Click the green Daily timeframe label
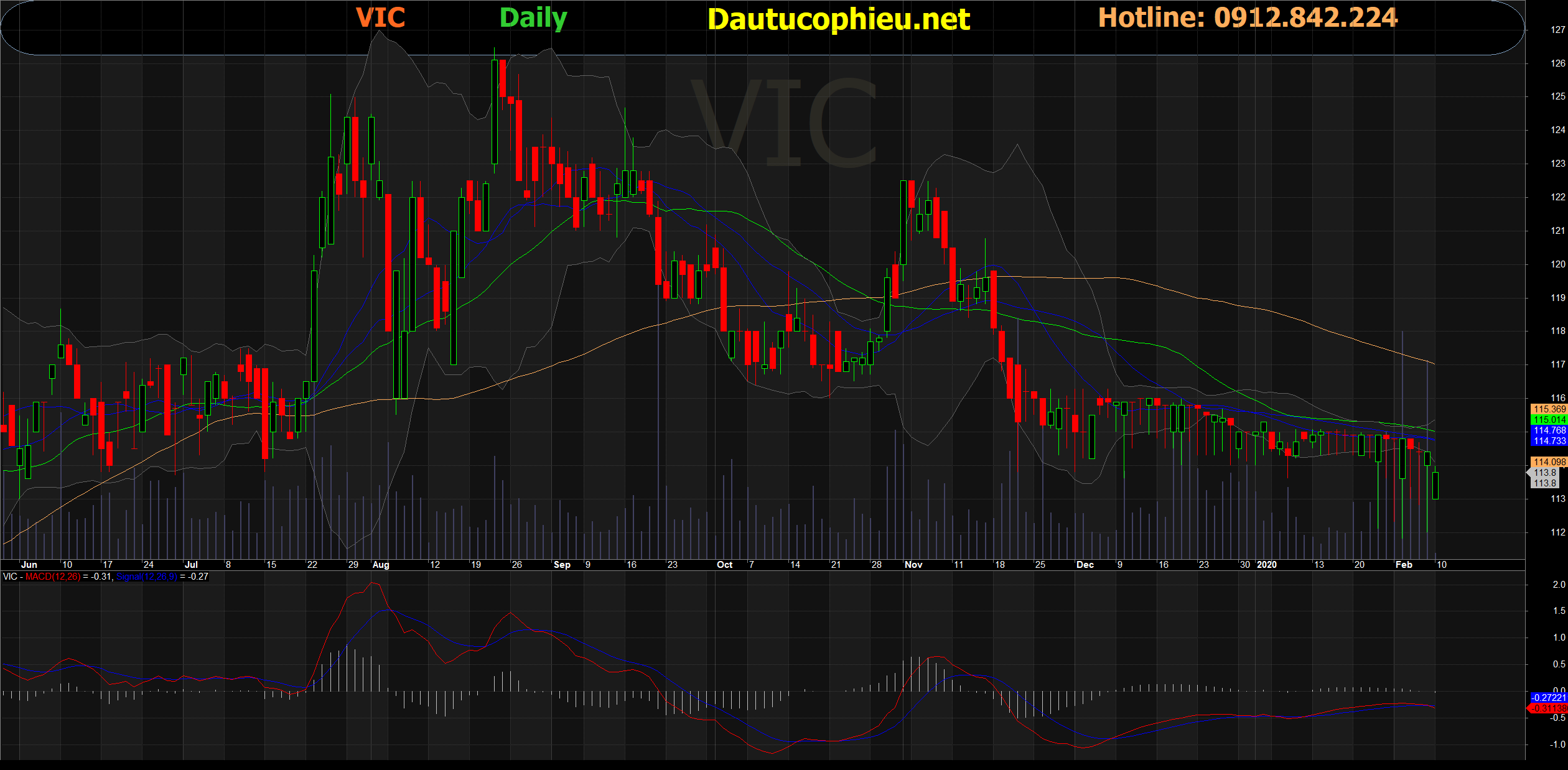The height and width of the screenshot is (770, 1568). 533,19
